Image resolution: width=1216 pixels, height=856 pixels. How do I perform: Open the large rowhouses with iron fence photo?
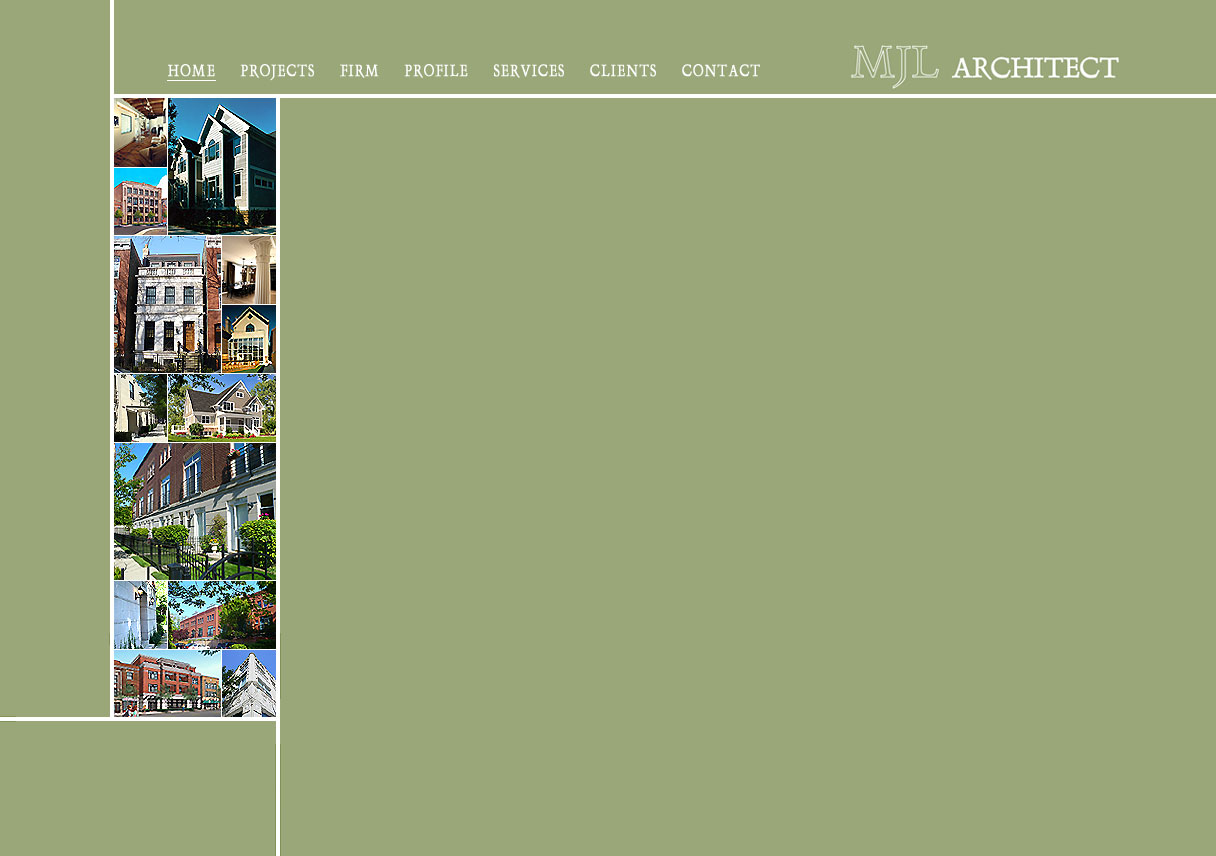pos(195,512)
